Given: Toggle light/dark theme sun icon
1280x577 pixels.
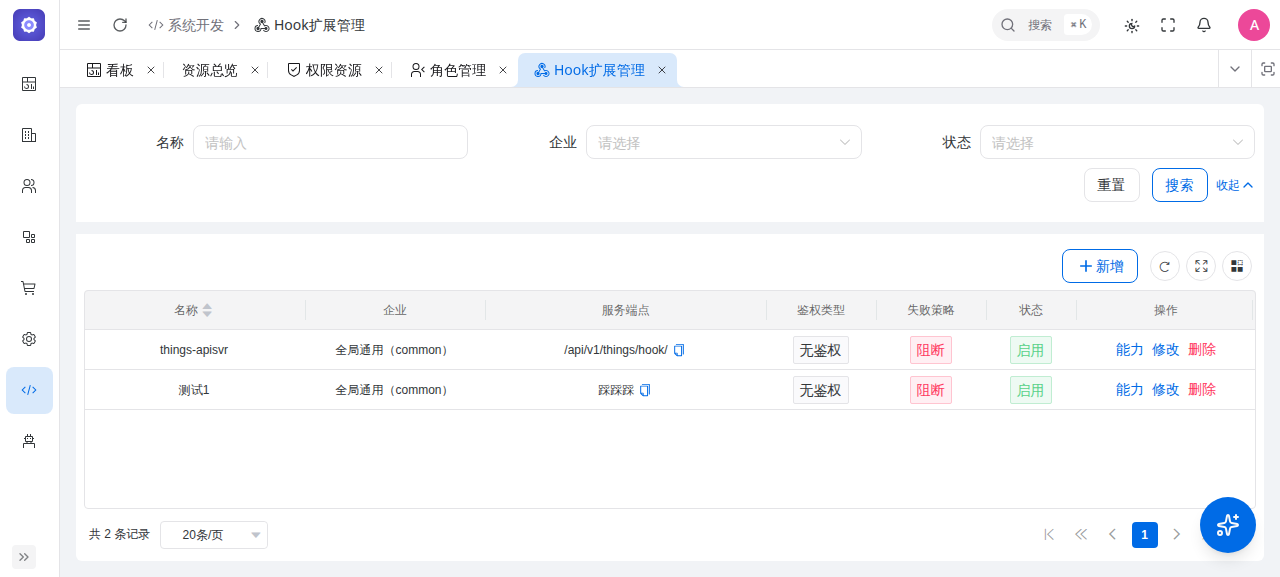Looking at the screenshot, I should 1132,25.
